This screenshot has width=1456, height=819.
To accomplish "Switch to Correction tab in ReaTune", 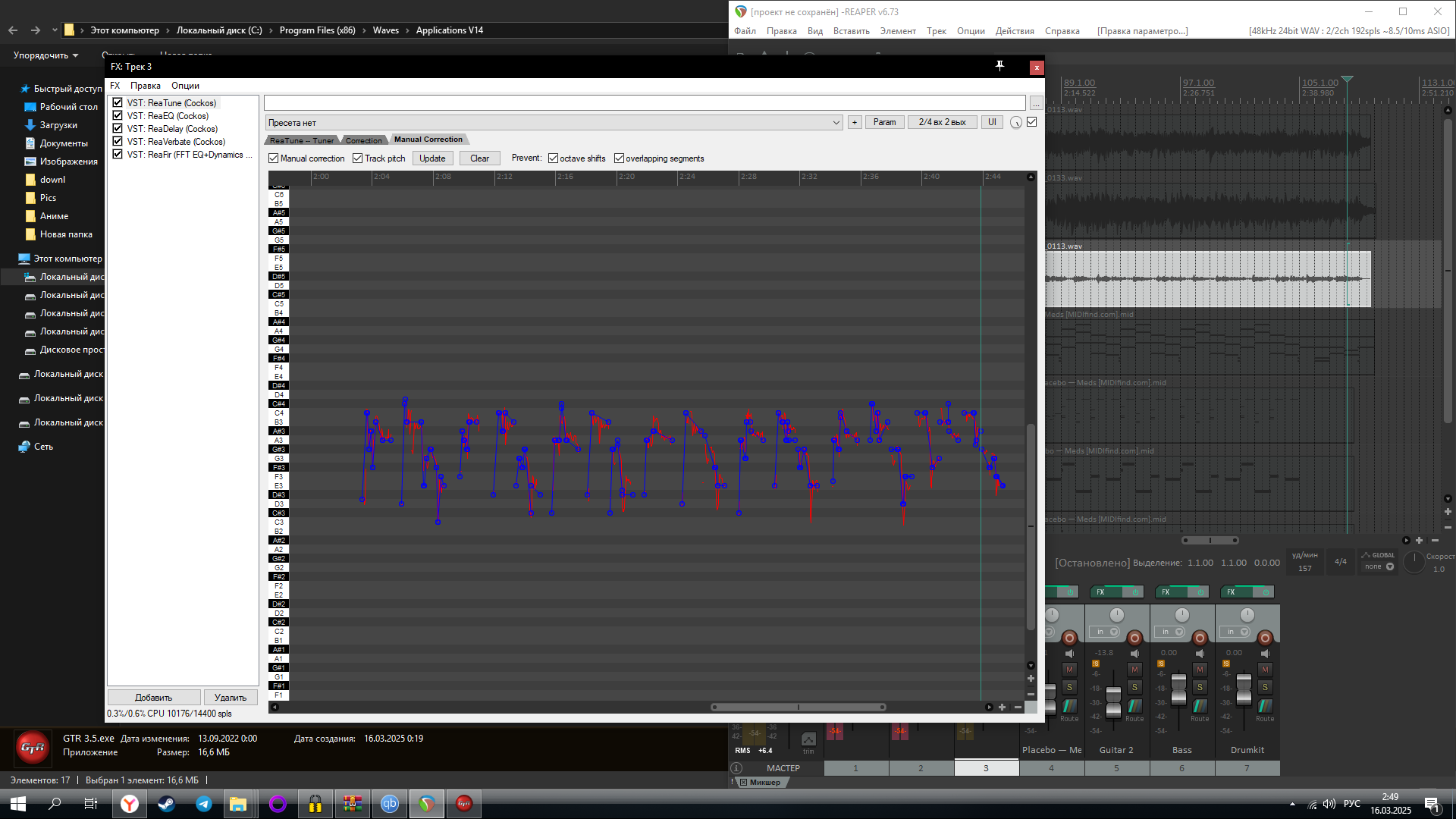I will click(364, 140).
